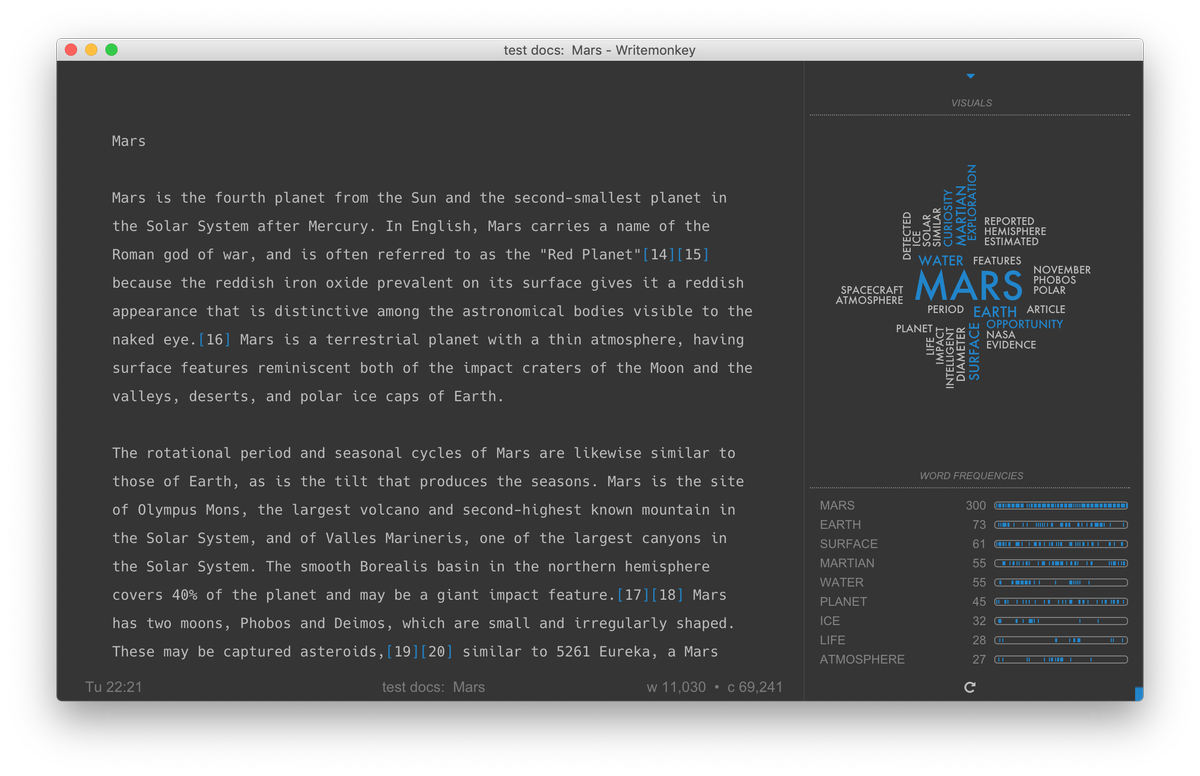Open the WORD FREQUENCIES section header
This screenshot has width=1200, height=776.
[971, 476]
